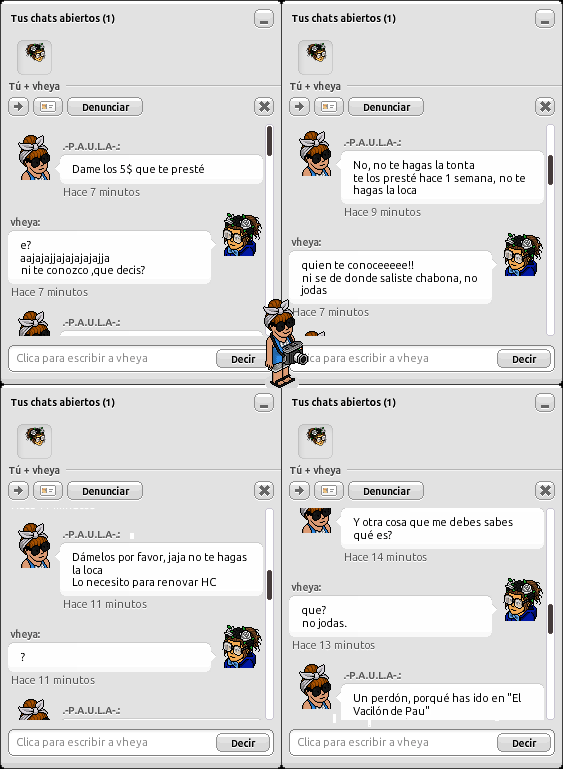This screenshot has height=770, width=563.
Task: Select vheya chat avatar tab in top-left panel
Action: [x=34, y=57]
